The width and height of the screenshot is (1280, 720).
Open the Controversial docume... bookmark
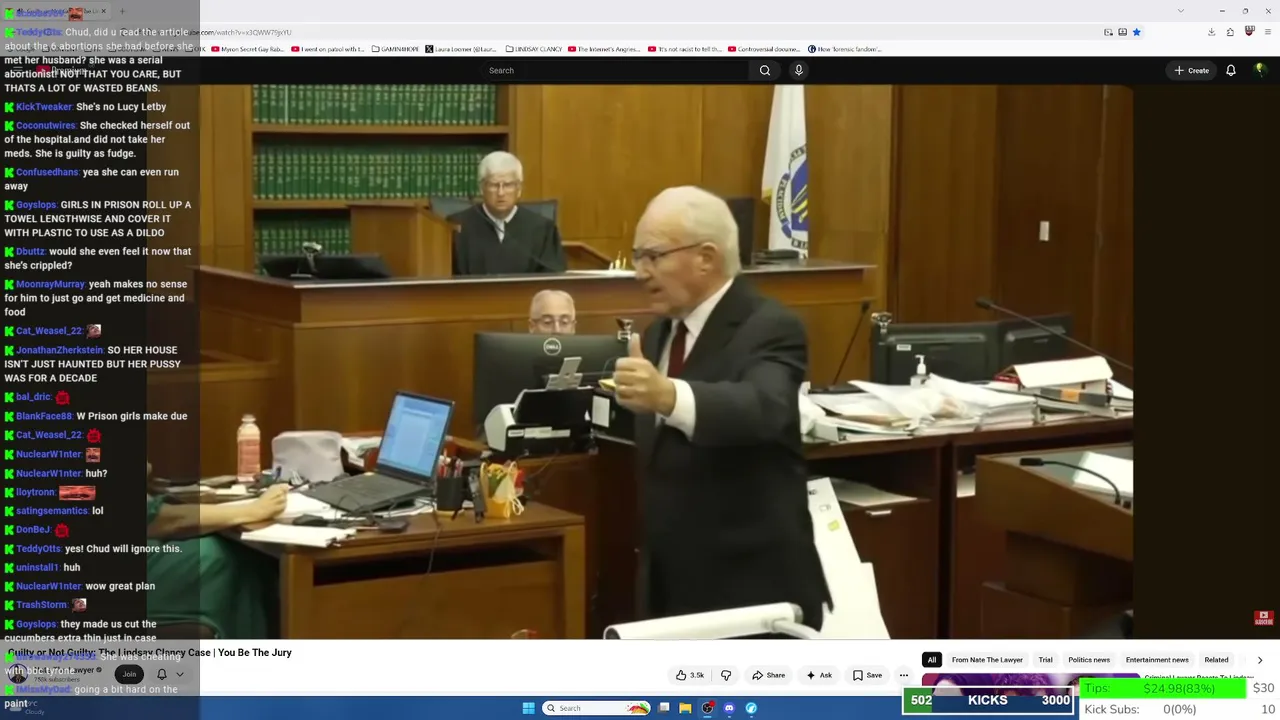tap(765, 49)
